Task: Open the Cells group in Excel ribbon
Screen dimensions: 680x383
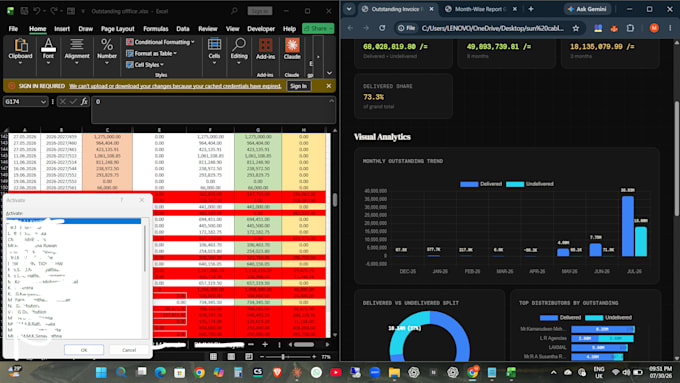Action: click(x=214, y=52)
